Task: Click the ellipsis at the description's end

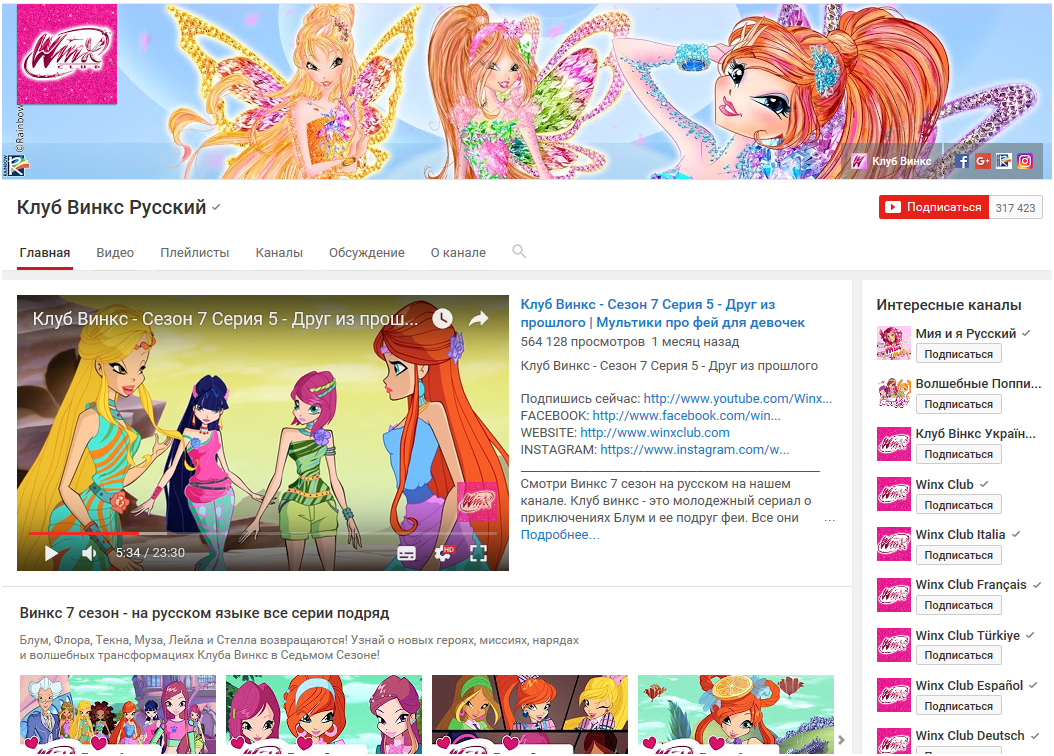Action: click(x=829, y=519)
